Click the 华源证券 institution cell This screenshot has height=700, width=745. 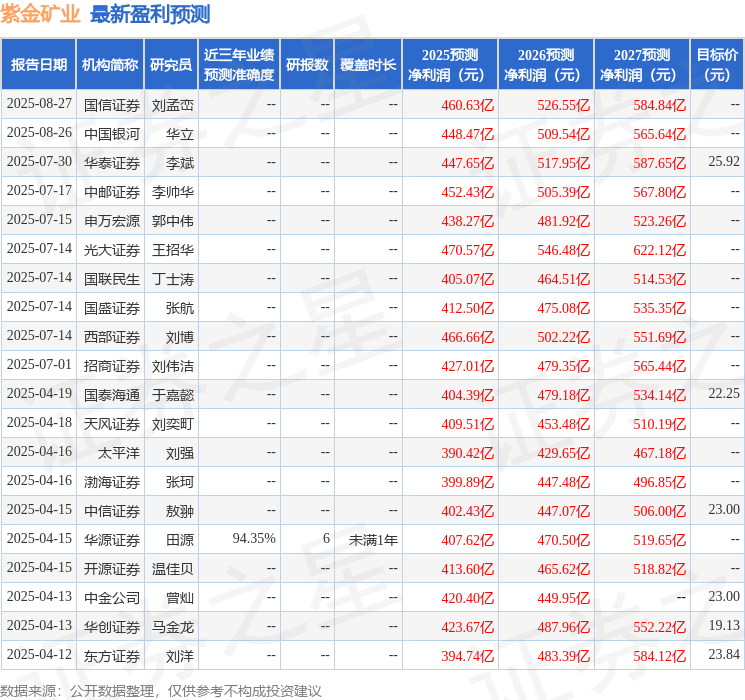(112, 540)
